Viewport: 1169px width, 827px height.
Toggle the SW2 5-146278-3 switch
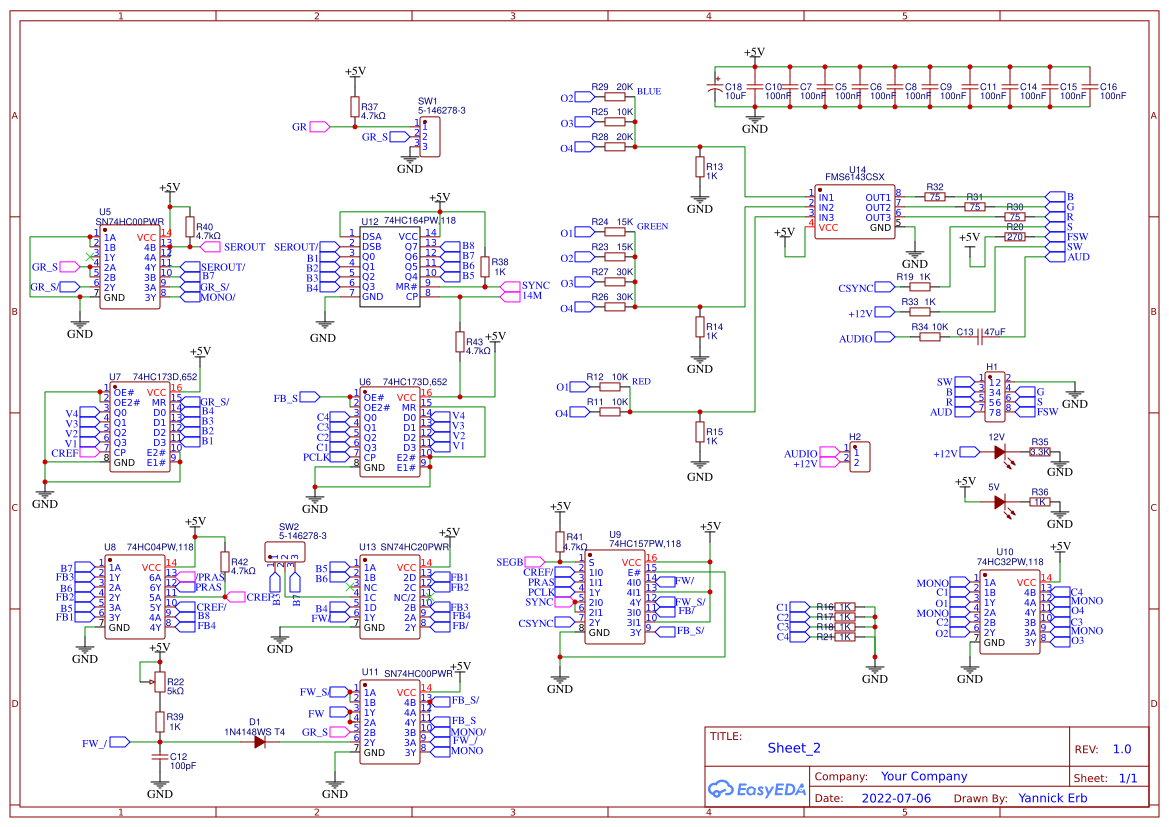click(287, 551)
